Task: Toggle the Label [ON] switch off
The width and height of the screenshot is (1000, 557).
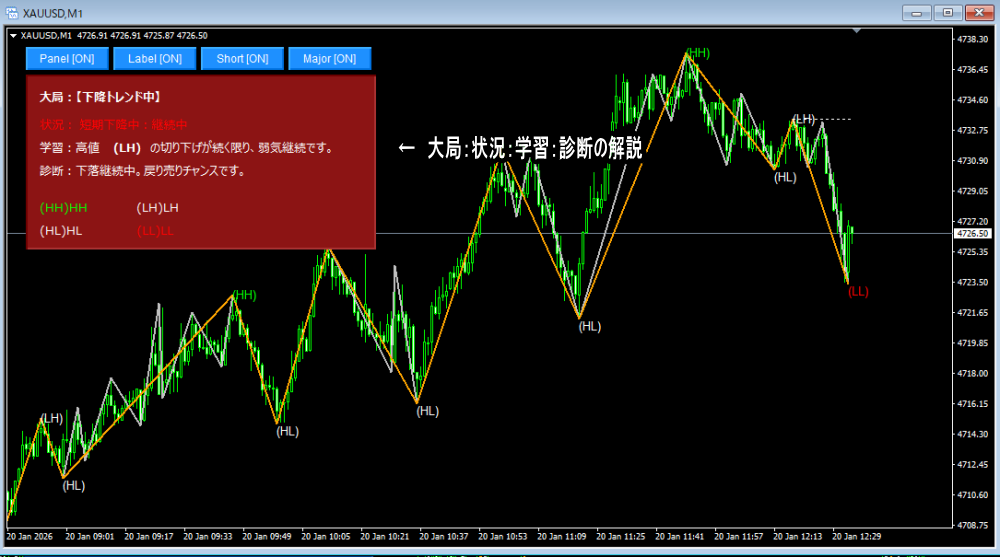Action: [155, 59]
